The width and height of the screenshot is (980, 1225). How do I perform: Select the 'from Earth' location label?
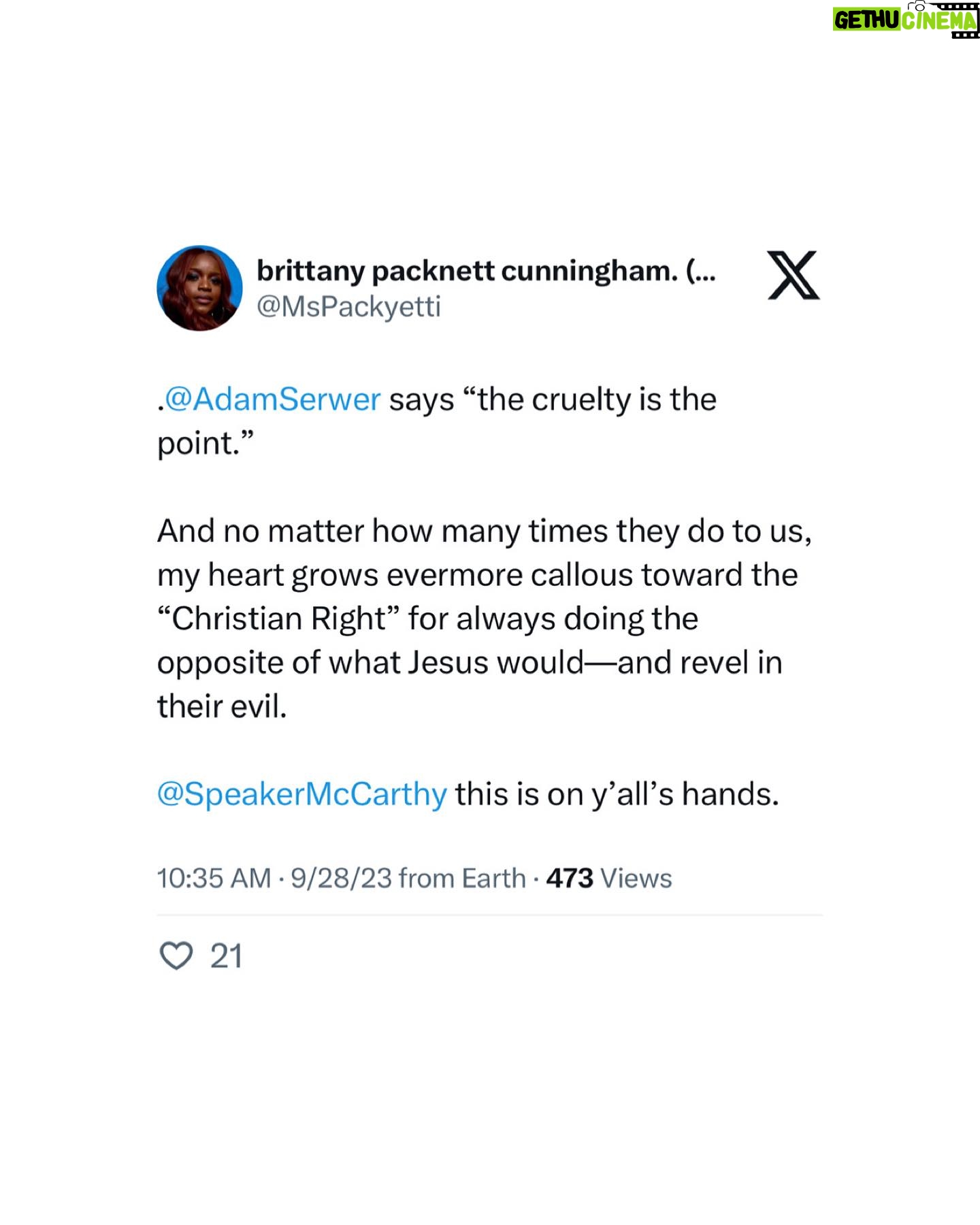point(462,878)
